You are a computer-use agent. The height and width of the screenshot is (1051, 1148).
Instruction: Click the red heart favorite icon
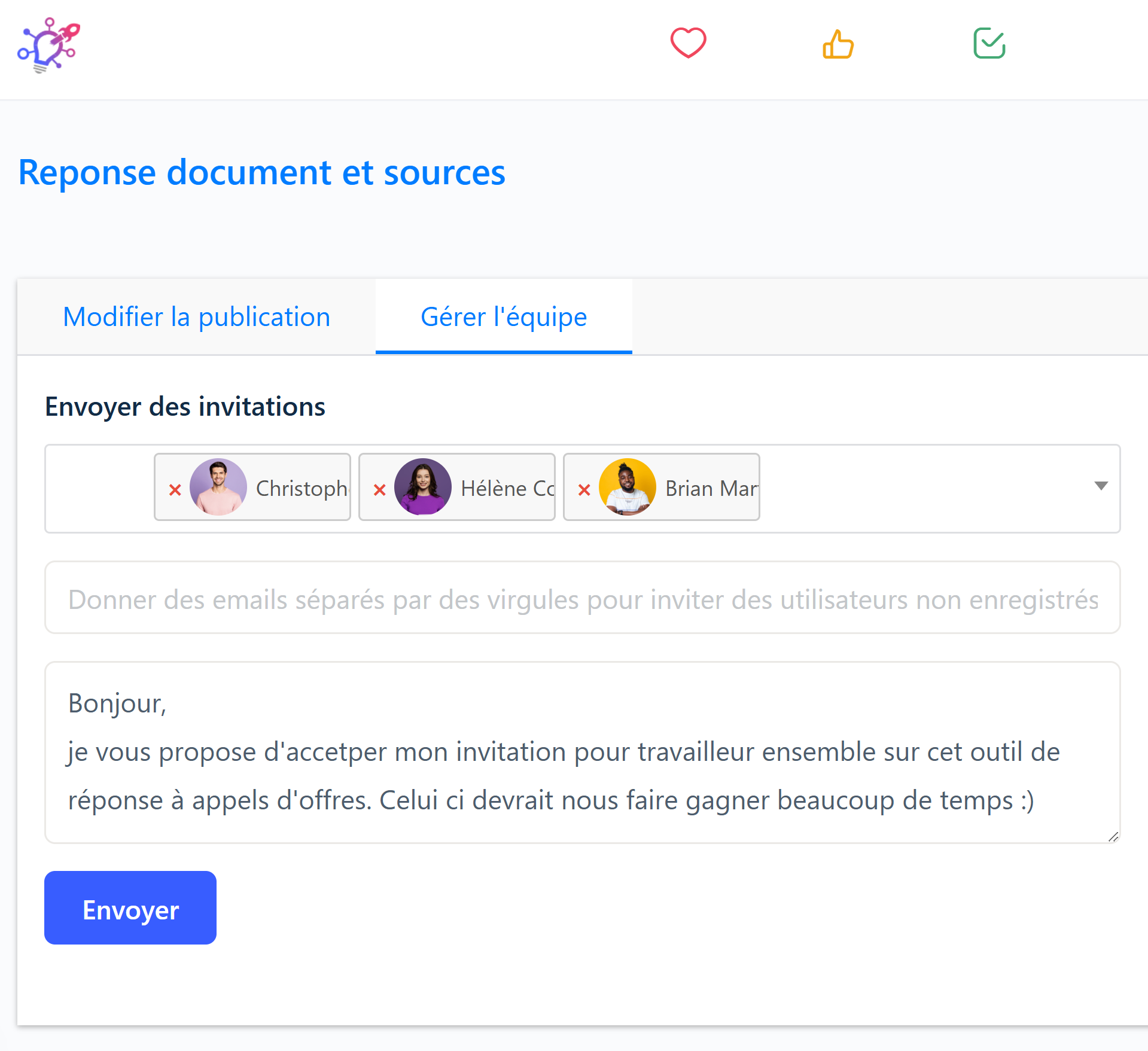point(688,43)
